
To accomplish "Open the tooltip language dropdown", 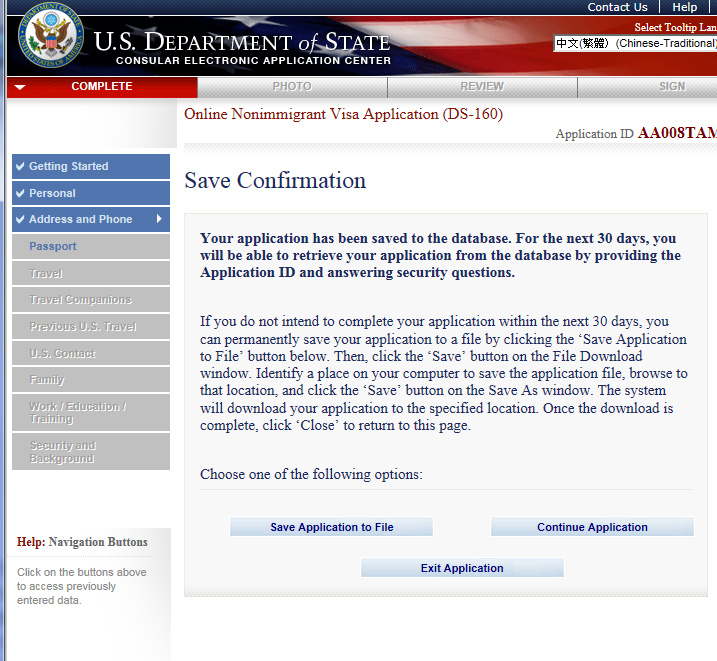I will point(635,43).
